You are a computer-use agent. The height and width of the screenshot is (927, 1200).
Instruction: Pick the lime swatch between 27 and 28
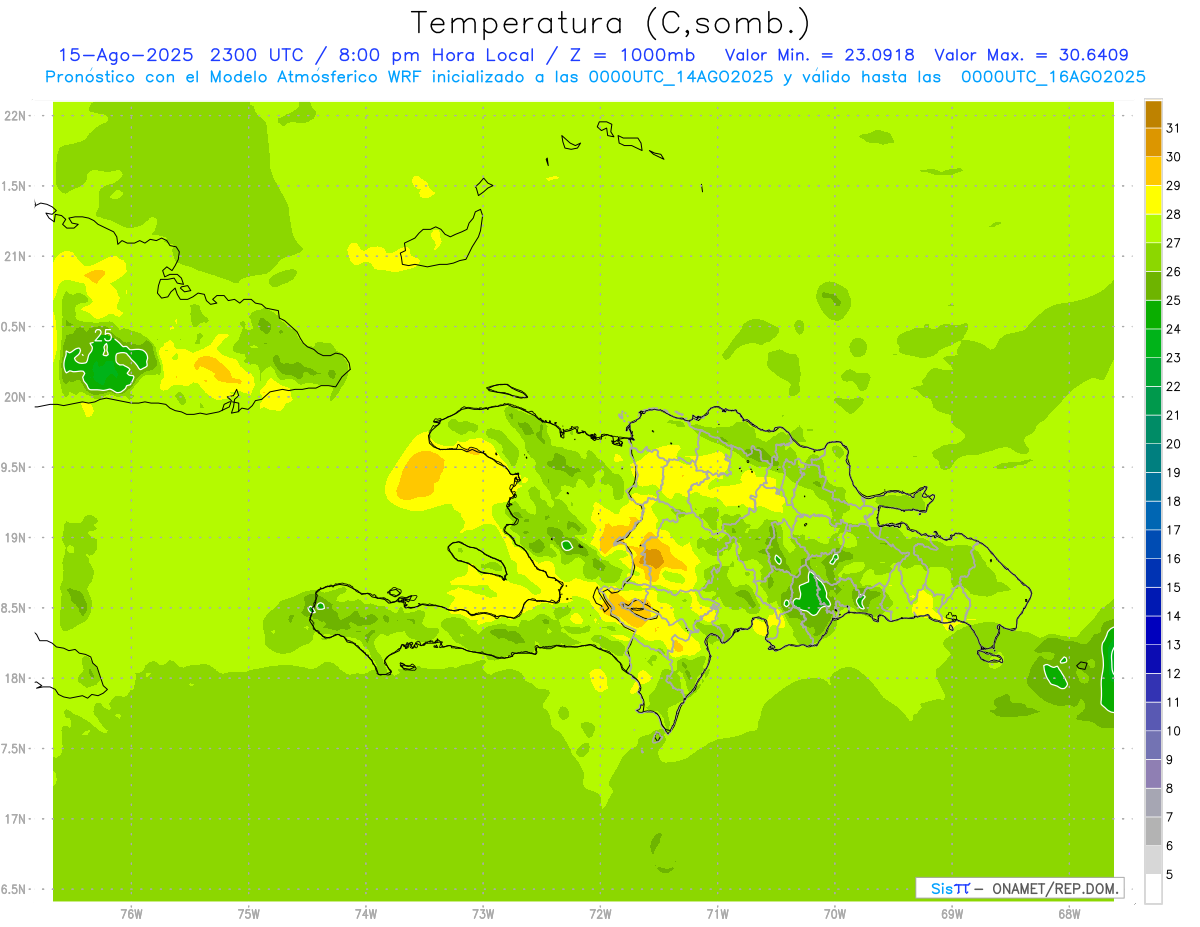click(x=1153, y=228)
